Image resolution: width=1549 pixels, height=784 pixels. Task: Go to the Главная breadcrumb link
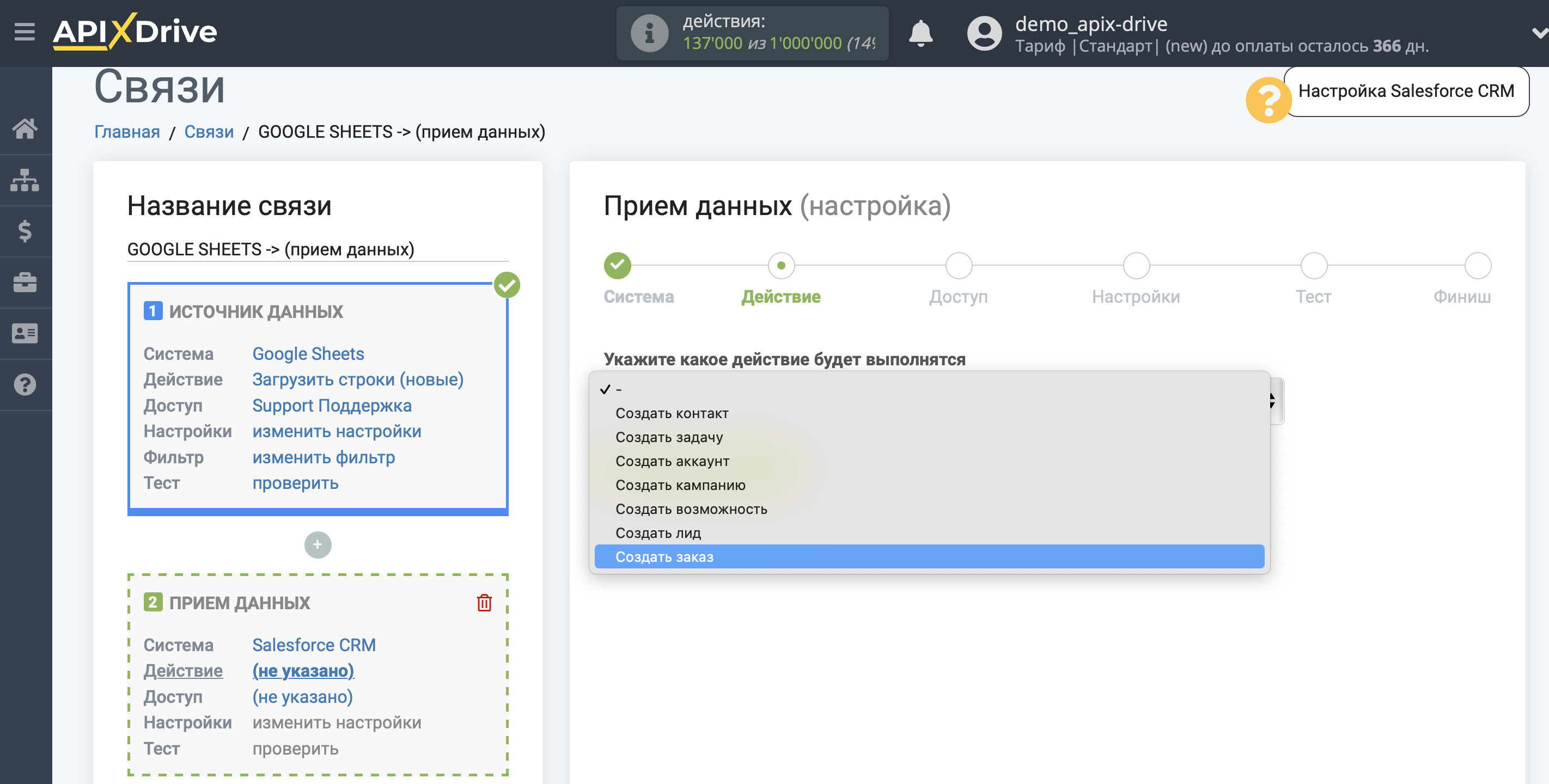(x=127, y=132)
